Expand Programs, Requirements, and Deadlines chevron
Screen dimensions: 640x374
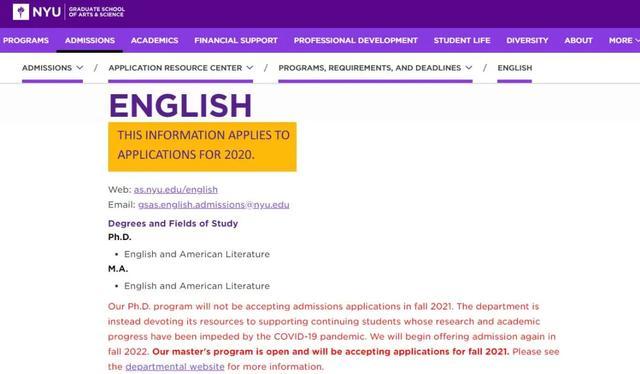pos(469,68)
